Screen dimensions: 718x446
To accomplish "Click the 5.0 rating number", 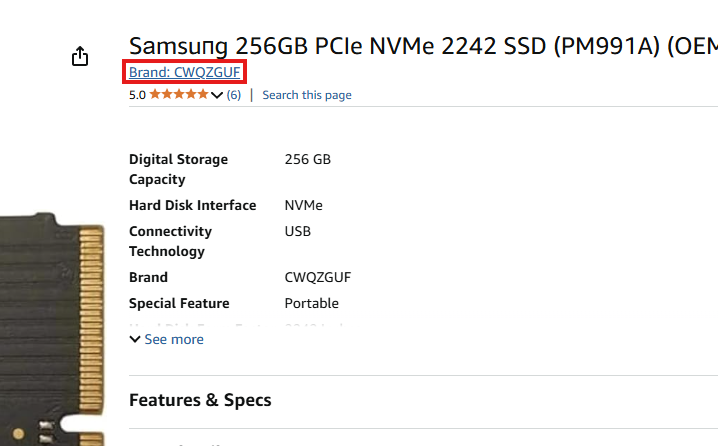I will tap(138, 95).
